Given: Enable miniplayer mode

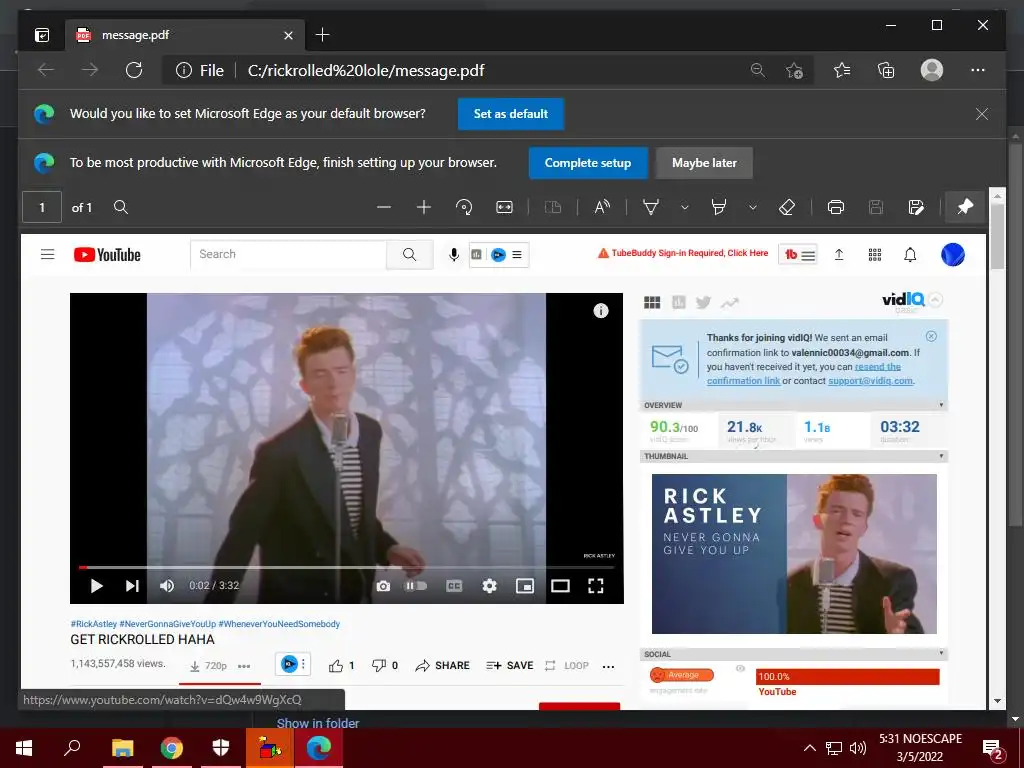Looking at the screenshot, I should click(525, 586).
